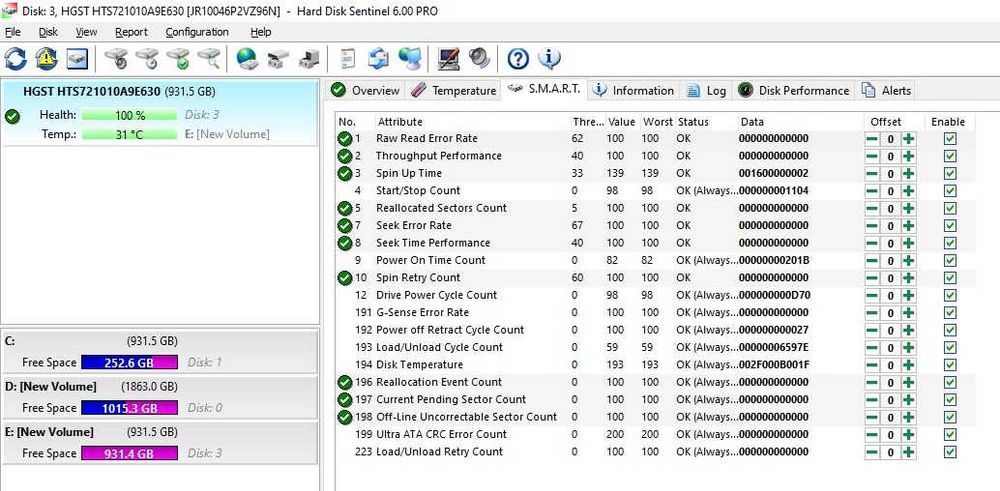The height and width of the screenshot is (491, 1000).
Task: Click green status check beside Throughput Performance
Action: click(x=345, y=156)
